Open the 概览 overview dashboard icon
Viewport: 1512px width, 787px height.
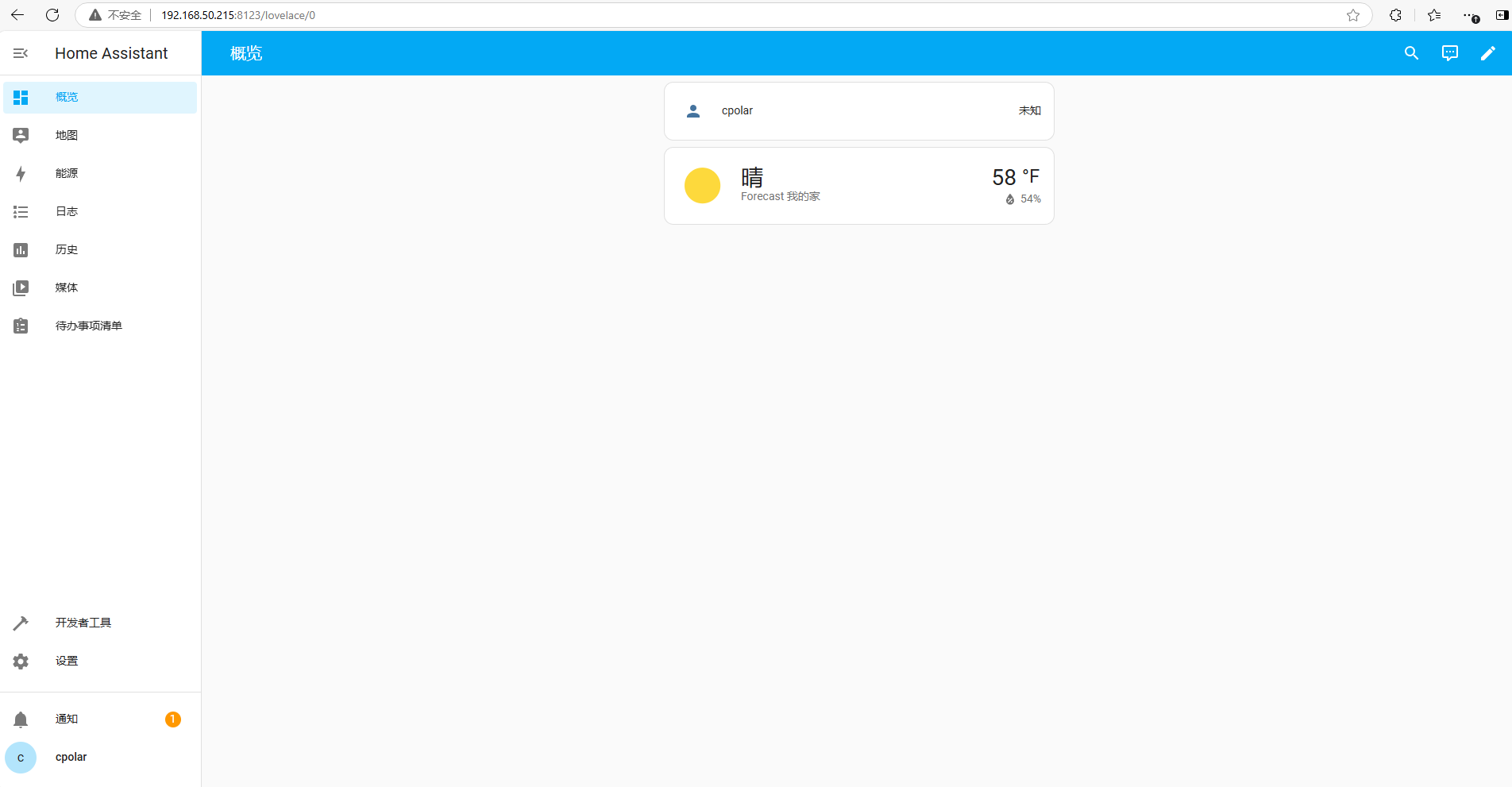pyautogui.click(x=21, y=97)
